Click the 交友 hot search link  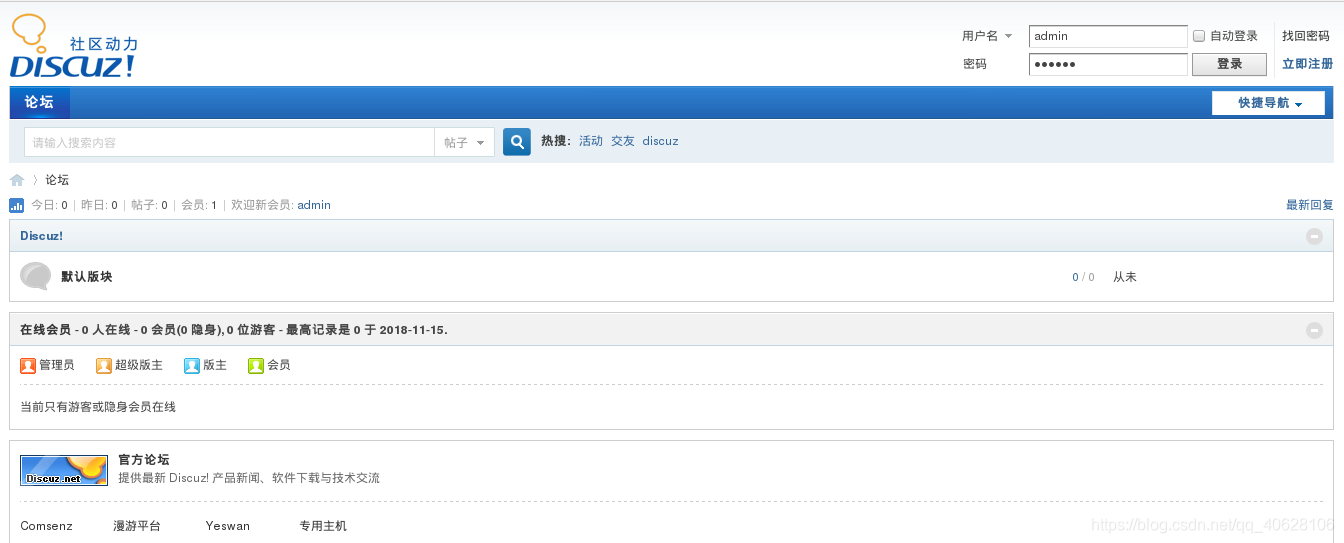[x=623, y=141]
